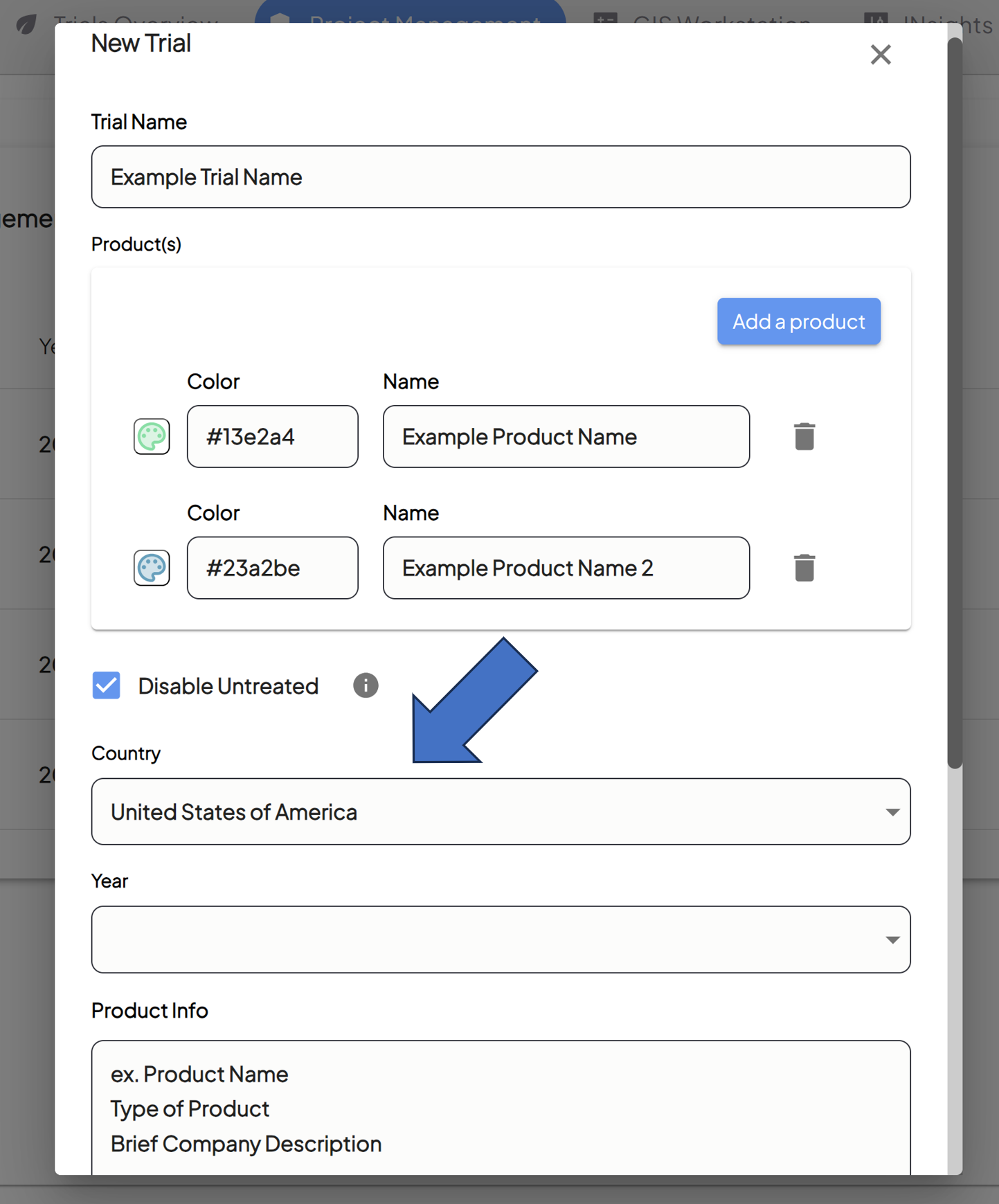Click the #13e2a4 color hex field
The width and height of the screenshot is (999, 1204).
(272, 437)
